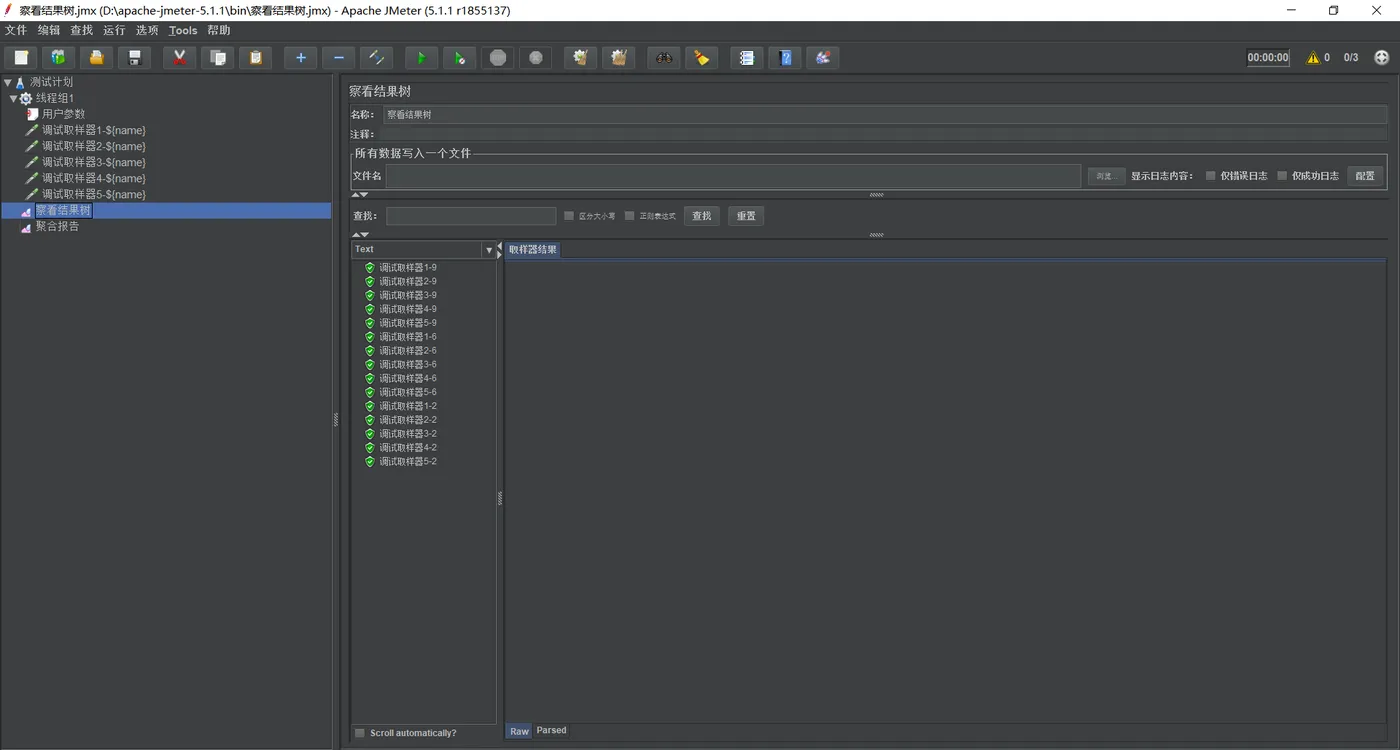Collapse the 测试计划 tree node
Viewport: 1400px width, 750px height.
coord(8,82)
